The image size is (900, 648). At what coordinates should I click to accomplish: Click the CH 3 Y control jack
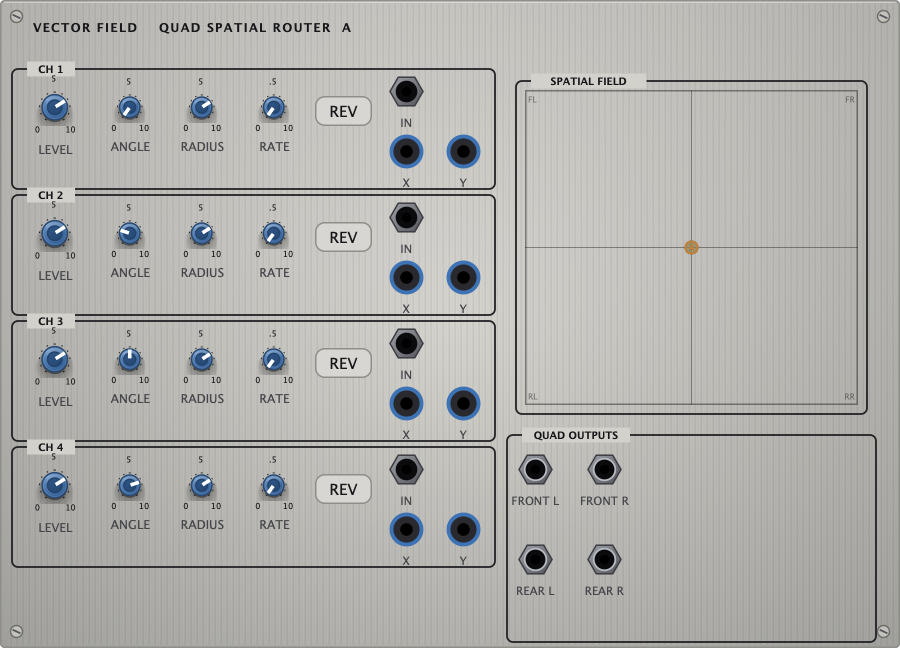tap(463, 403)
